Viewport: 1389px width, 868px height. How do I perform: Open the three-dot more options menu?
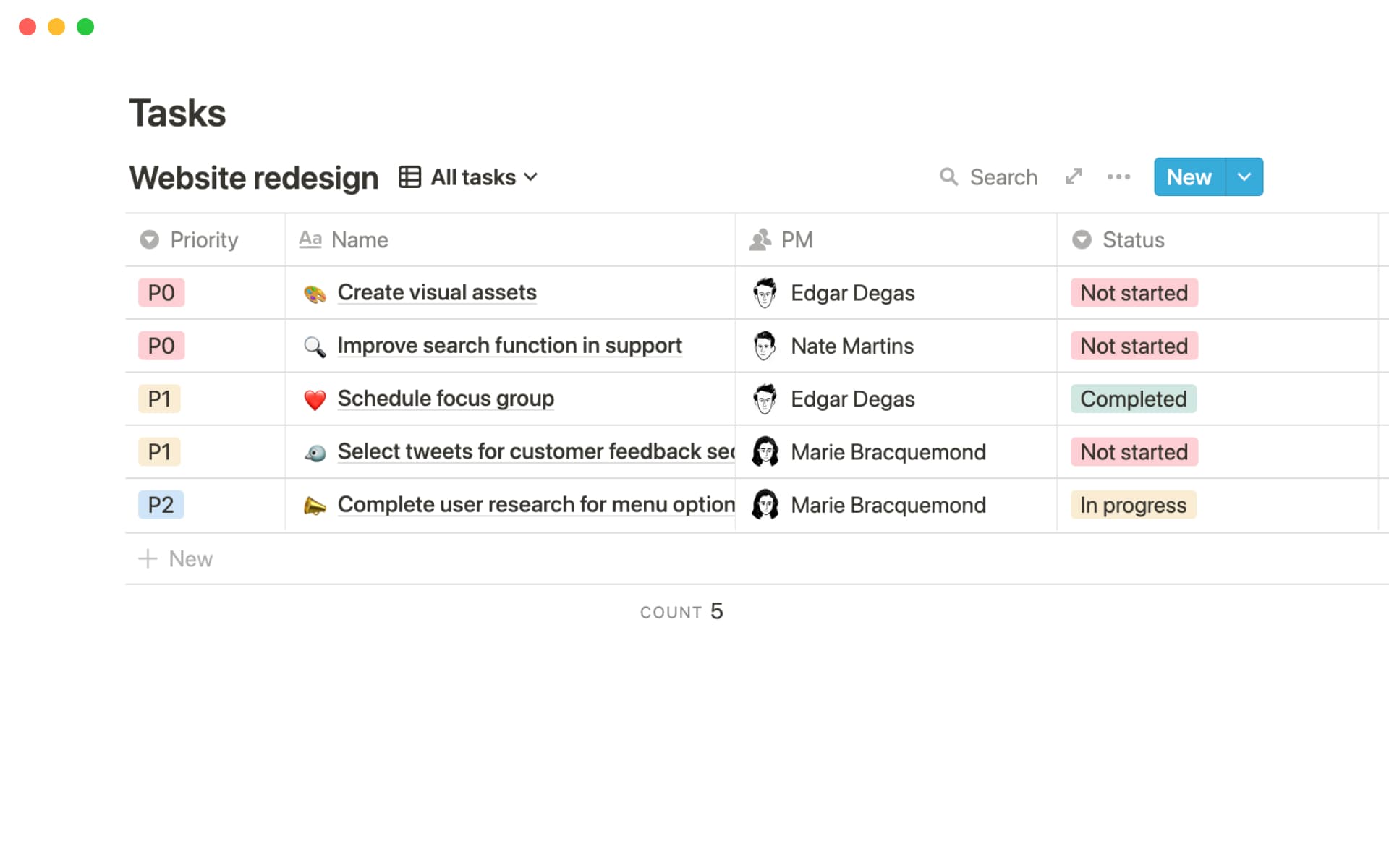(x=1118, y=177)
